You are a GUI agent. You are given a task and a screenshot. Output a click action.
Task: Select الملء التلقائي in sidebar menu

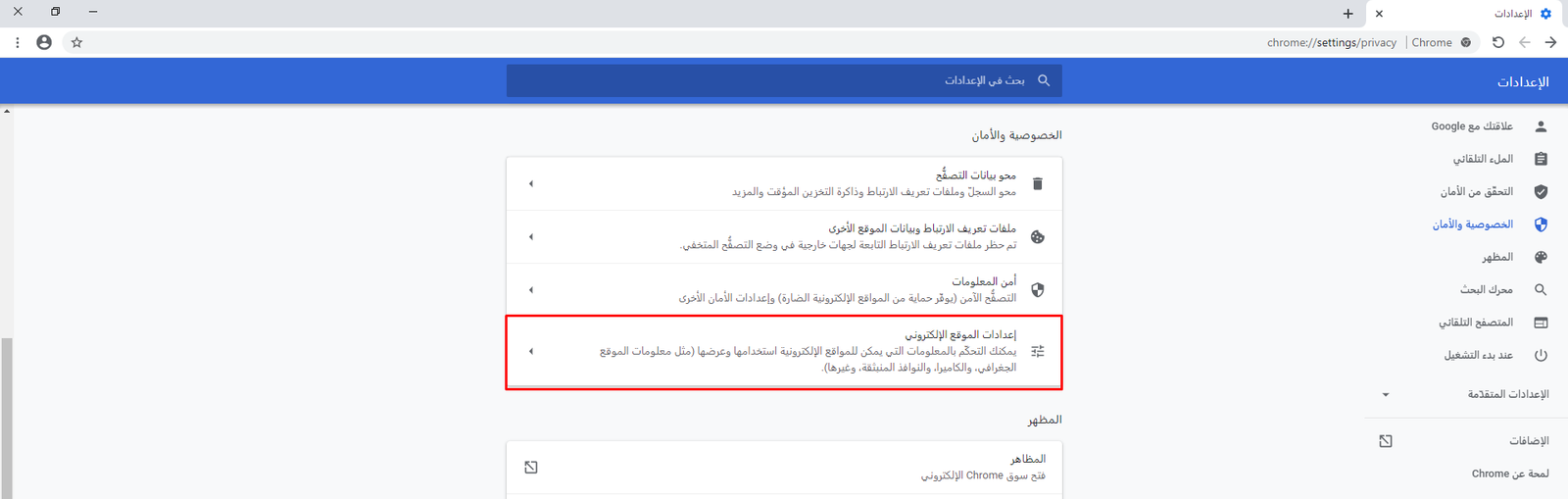pyautogui.click(x=1483, y=159)
